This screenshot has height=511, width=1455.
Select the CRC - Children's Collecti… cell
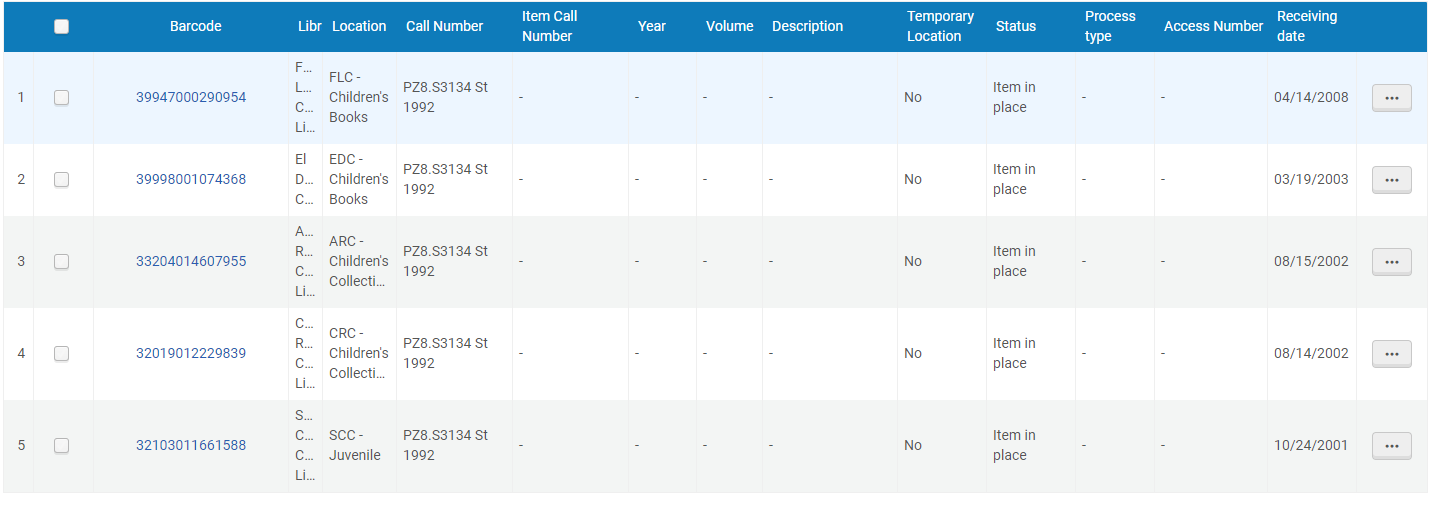[359, 354]
